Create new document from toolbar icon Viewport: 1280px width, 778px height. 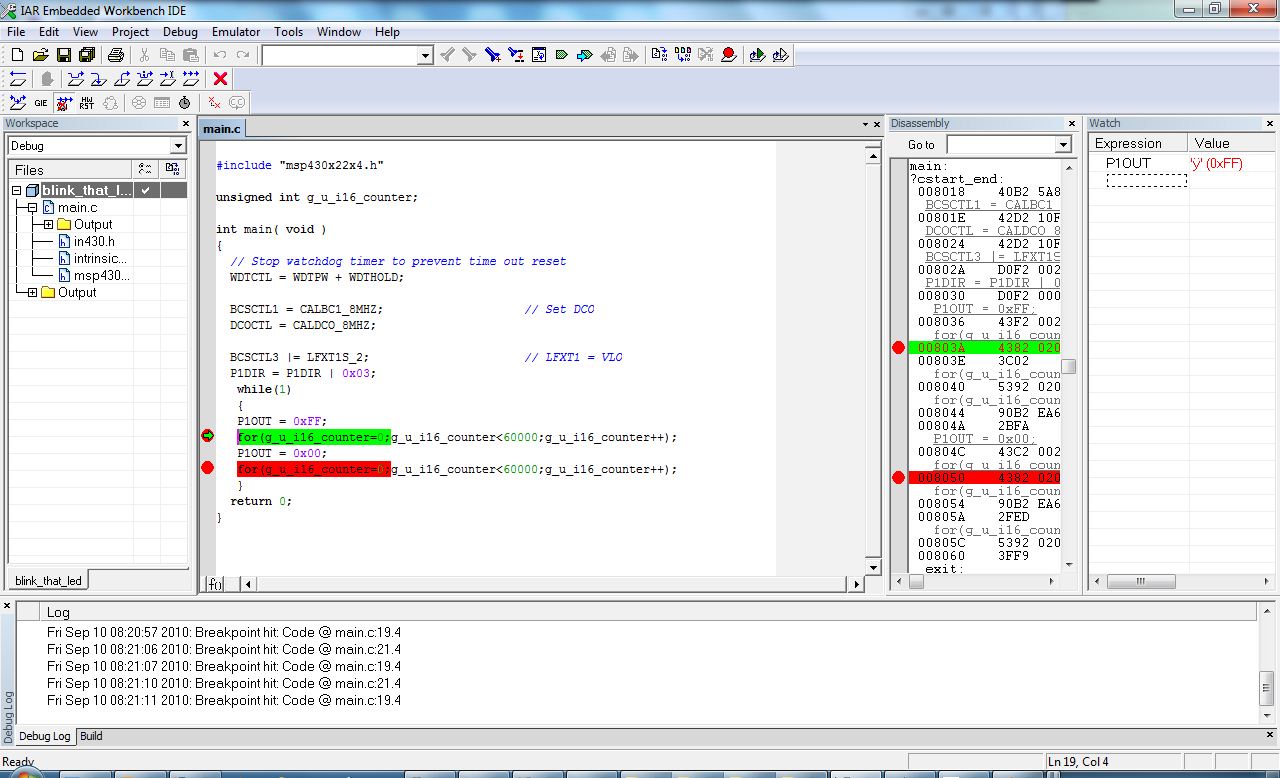[17, 55]
